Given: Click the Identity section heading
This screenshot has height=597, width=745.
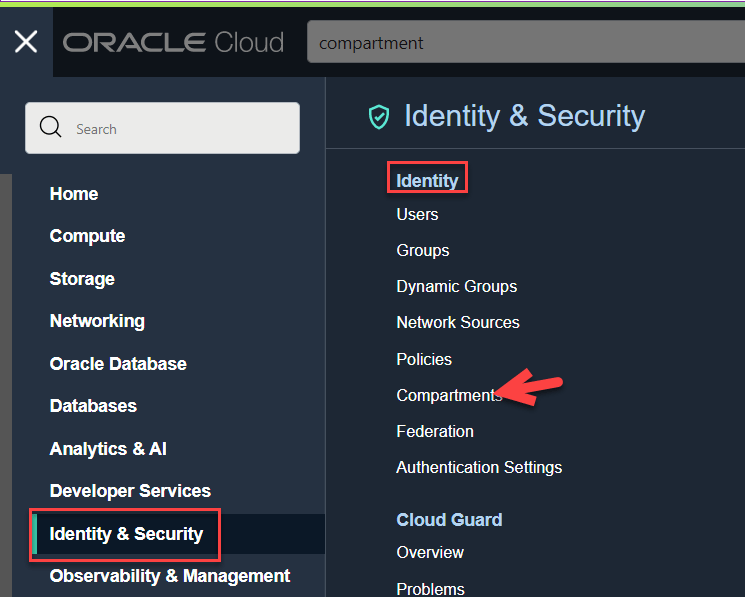Looking at the screenshot, I should (427, 181).
